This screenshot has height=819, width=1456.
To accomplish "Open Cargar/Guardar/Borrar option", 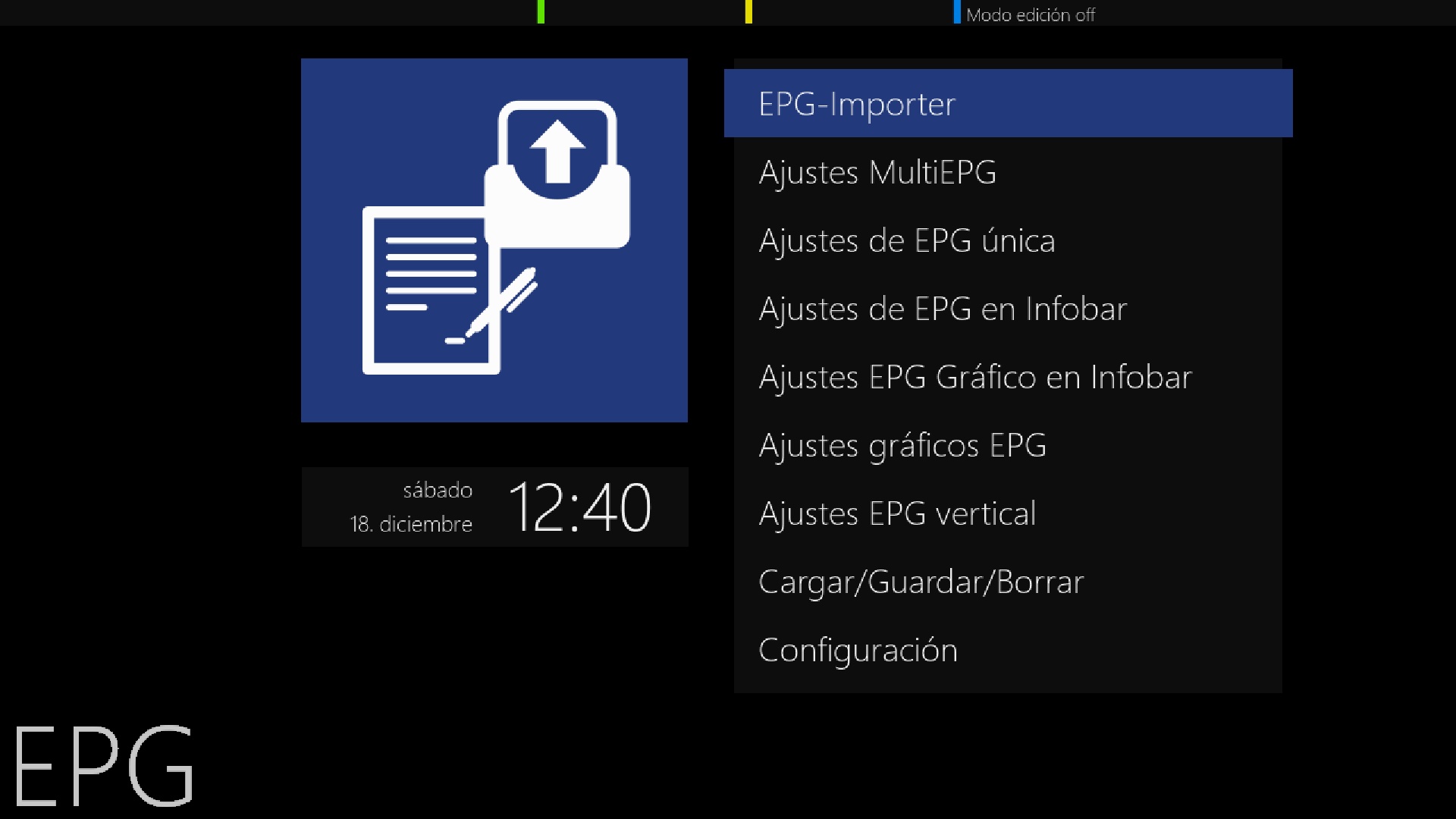I will [1008, 582].
